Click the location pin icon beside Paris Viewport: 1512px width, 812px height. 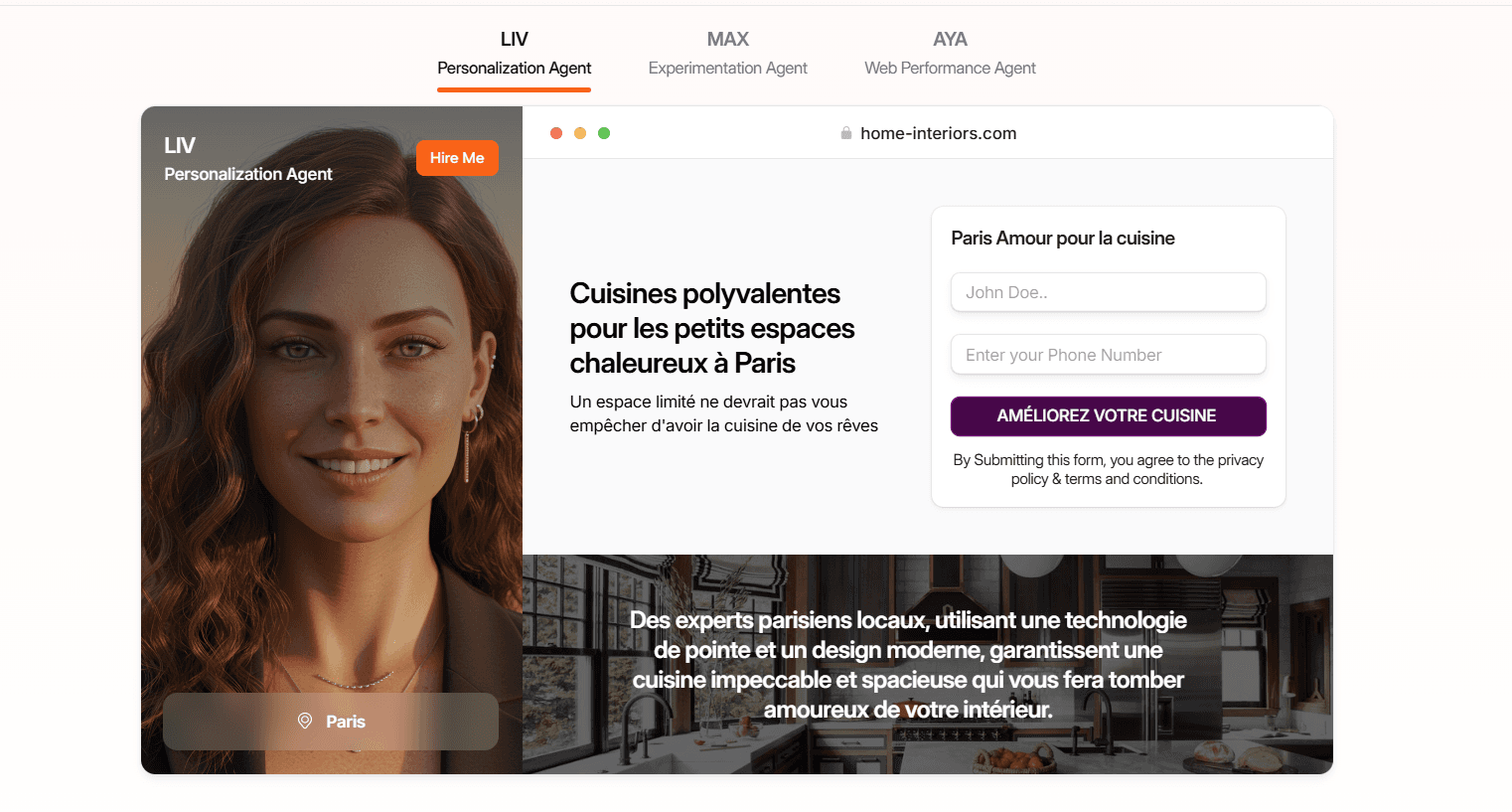click(x=305, y=721)
